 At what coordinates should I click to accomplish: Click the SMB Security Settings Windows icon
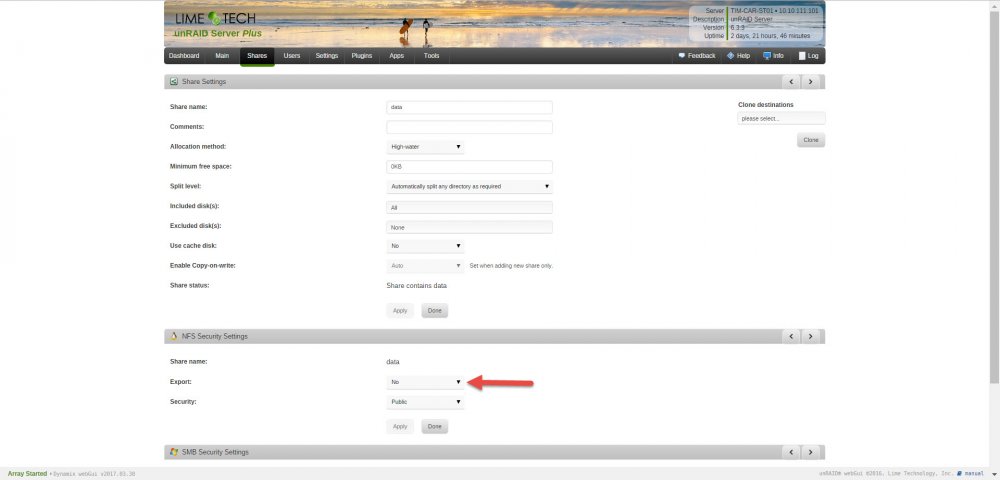click(x=173, y=452)
